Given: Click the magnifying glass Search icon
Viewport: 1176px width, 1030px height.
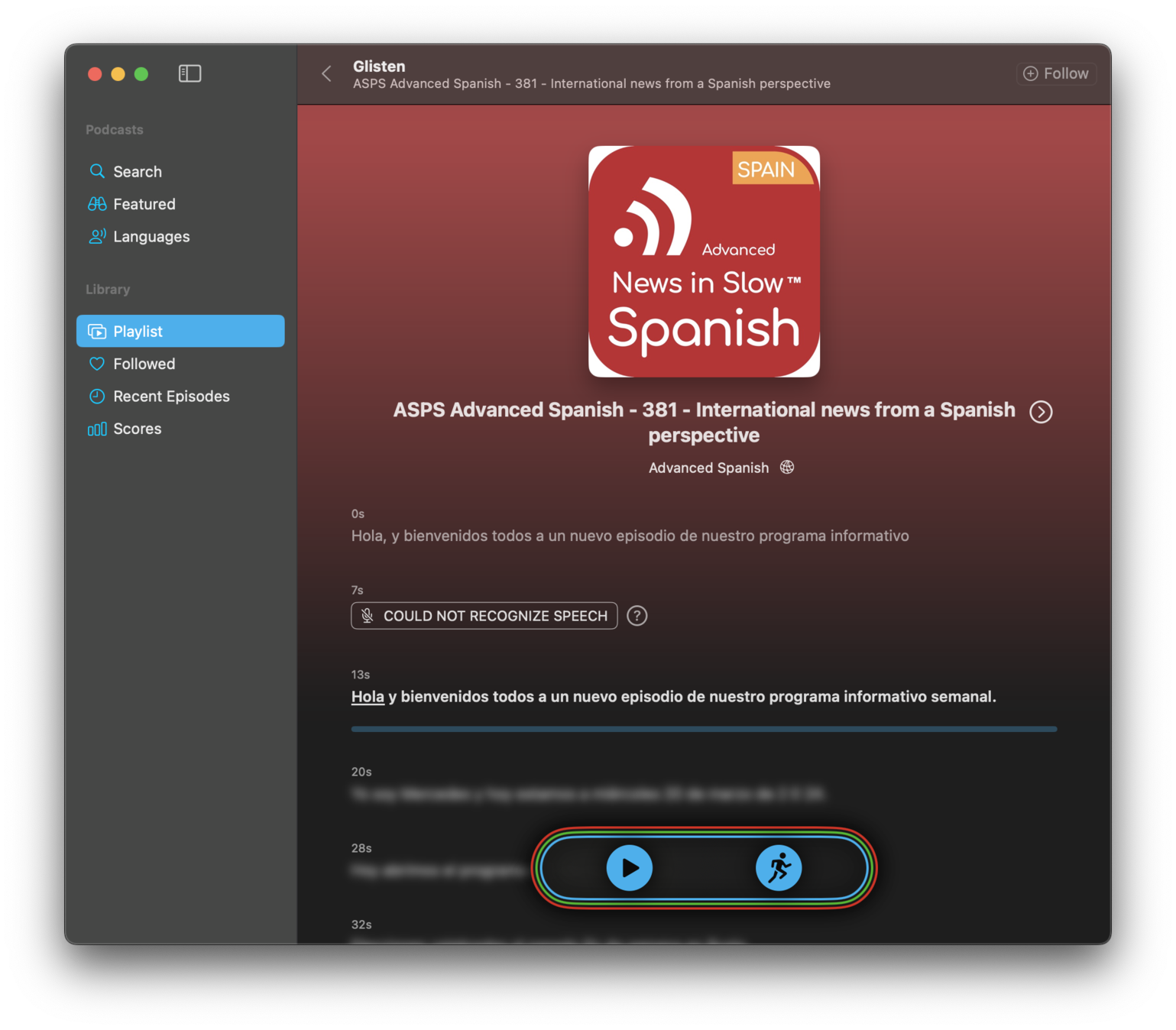Looking at the screenshot, I should [x=97, y=171].
